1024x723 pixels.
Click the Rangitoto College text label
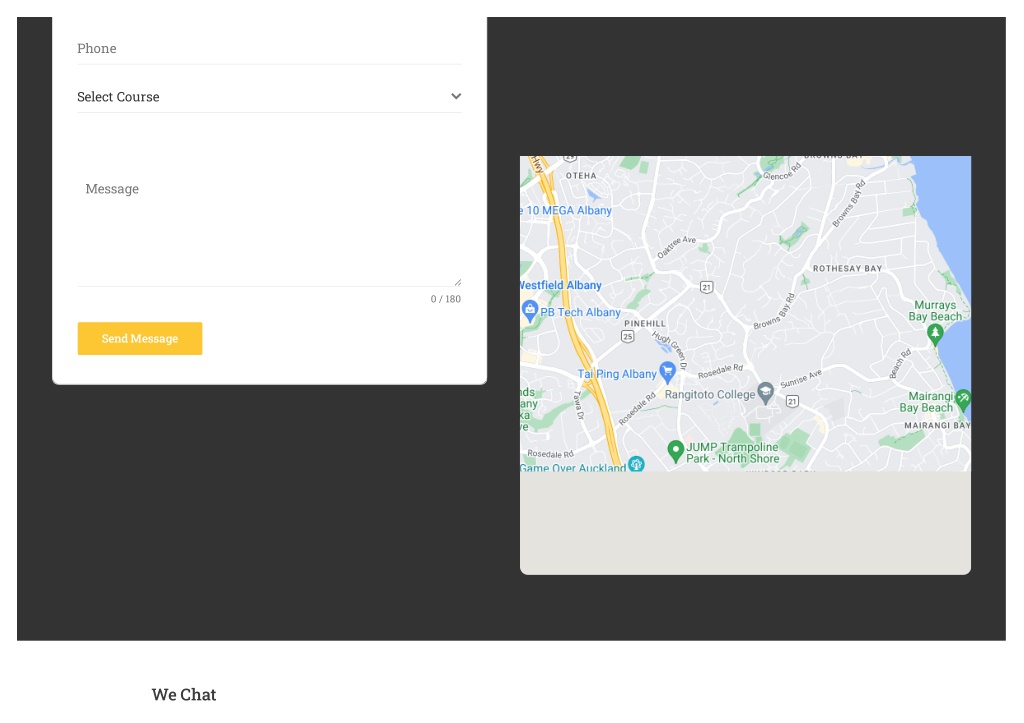pos(710,394)
